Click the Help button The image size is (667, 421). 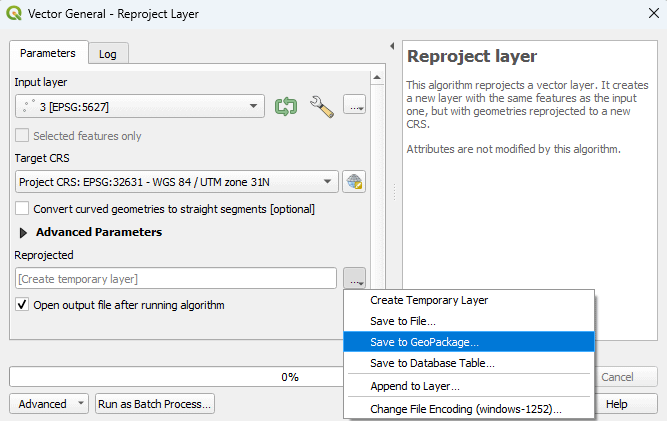[616, 404]
